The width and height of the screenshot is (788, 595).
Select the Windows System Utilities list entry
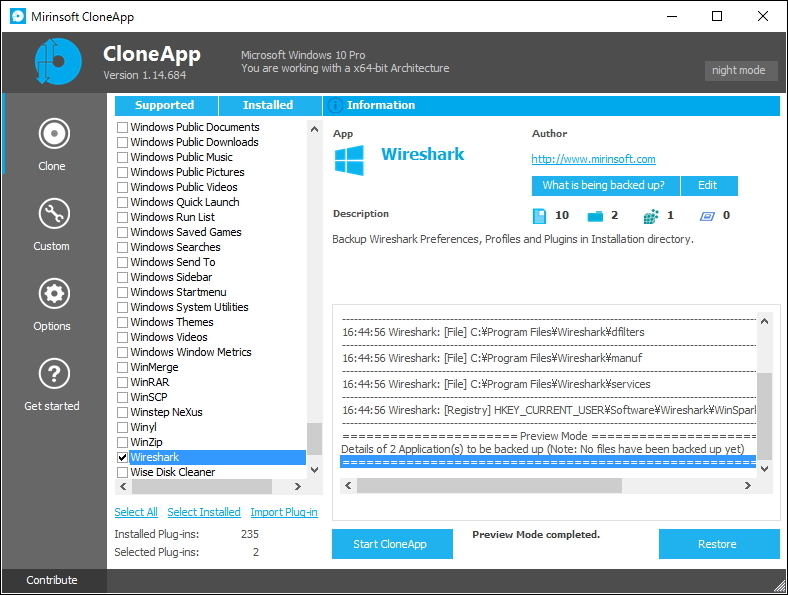coord(189,308)
